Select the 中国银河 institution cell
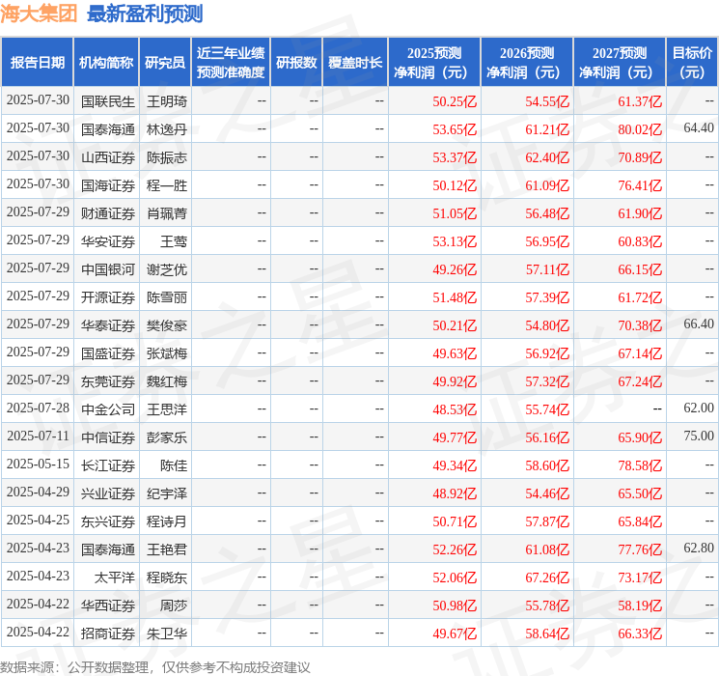719x676 pixels. [108, 269]
